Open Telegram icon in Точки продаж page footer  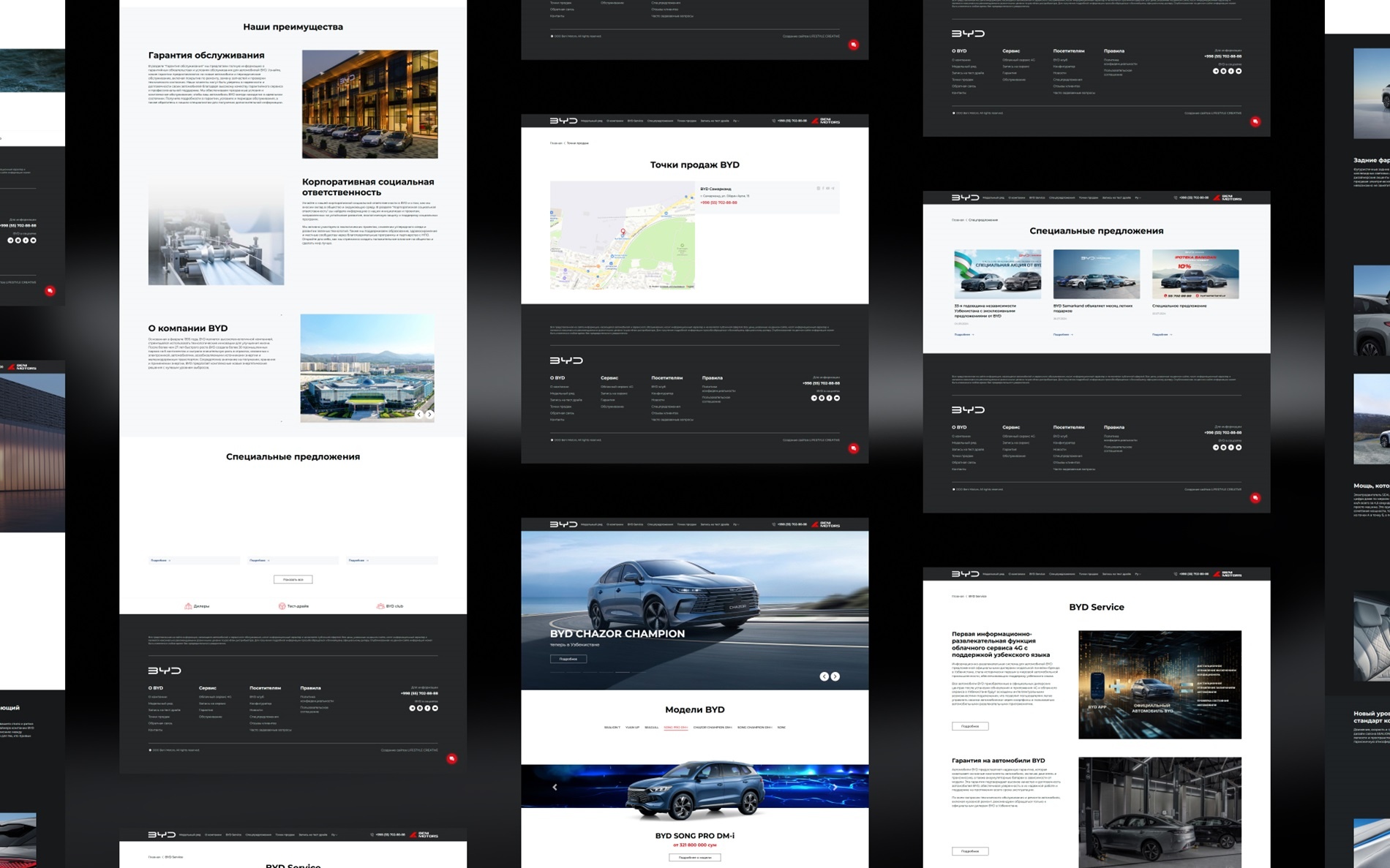pos(814,399)
